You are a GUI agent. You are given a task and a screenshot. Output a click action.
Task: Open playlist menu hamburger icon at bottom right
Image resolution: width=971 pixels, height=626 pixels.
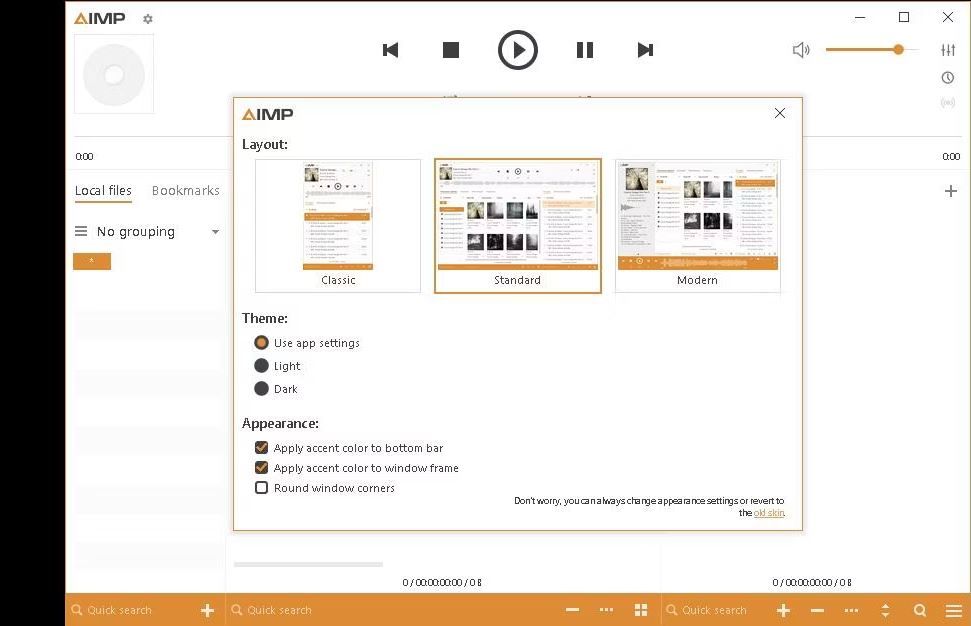pyautogui.click(x=954, y=611)
